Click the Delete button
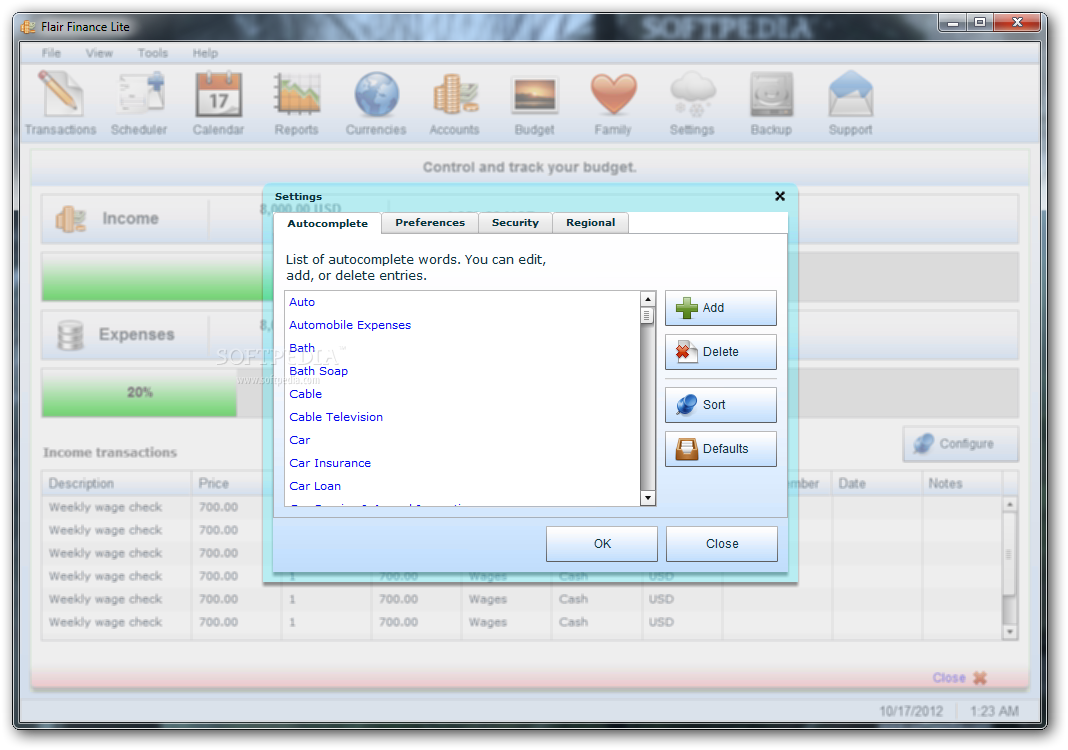 click(721, 352)
